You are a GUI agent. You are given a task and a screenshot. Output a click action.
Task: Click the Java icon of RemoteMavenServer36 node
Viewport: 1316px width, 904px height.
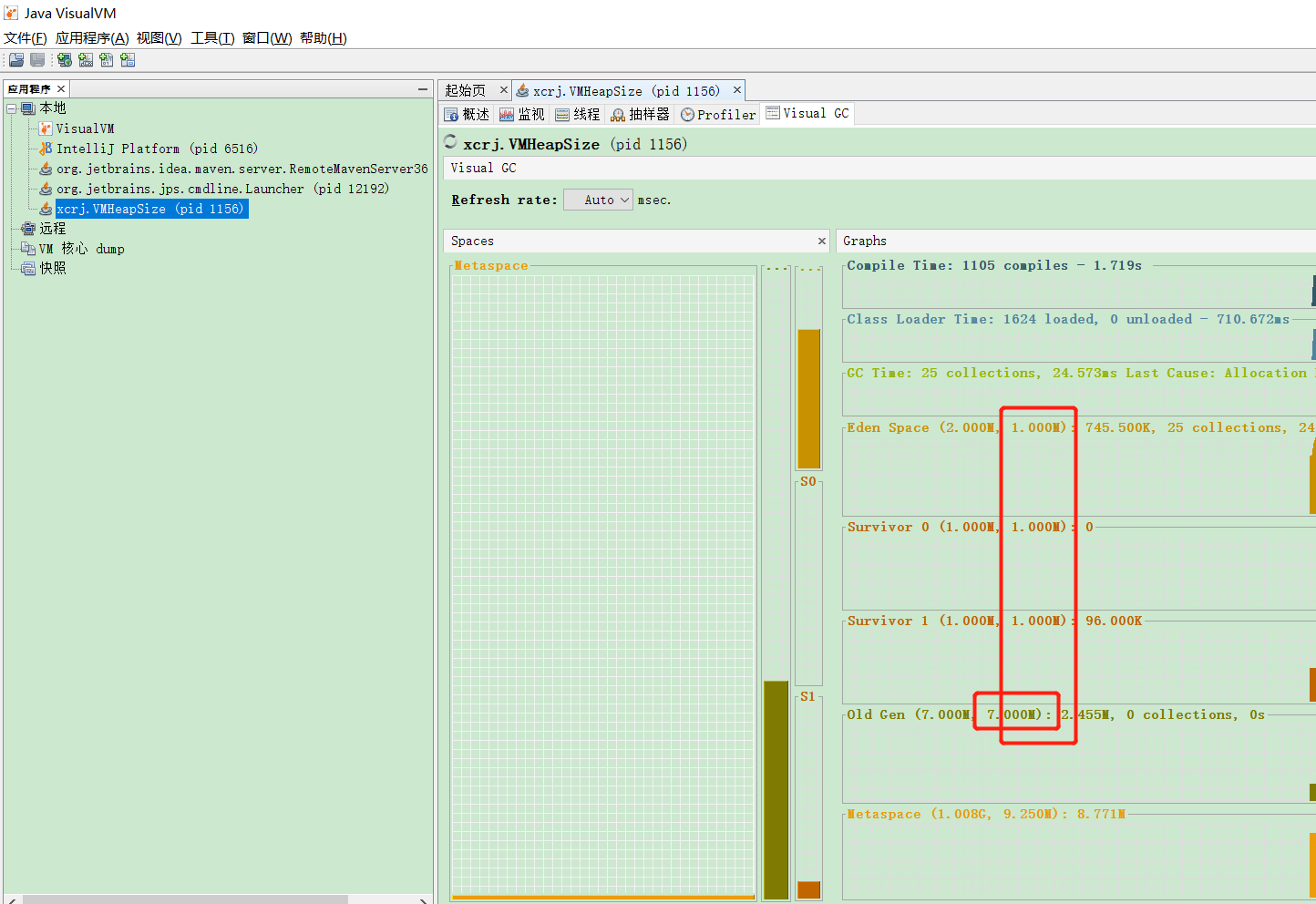[46, 169]
